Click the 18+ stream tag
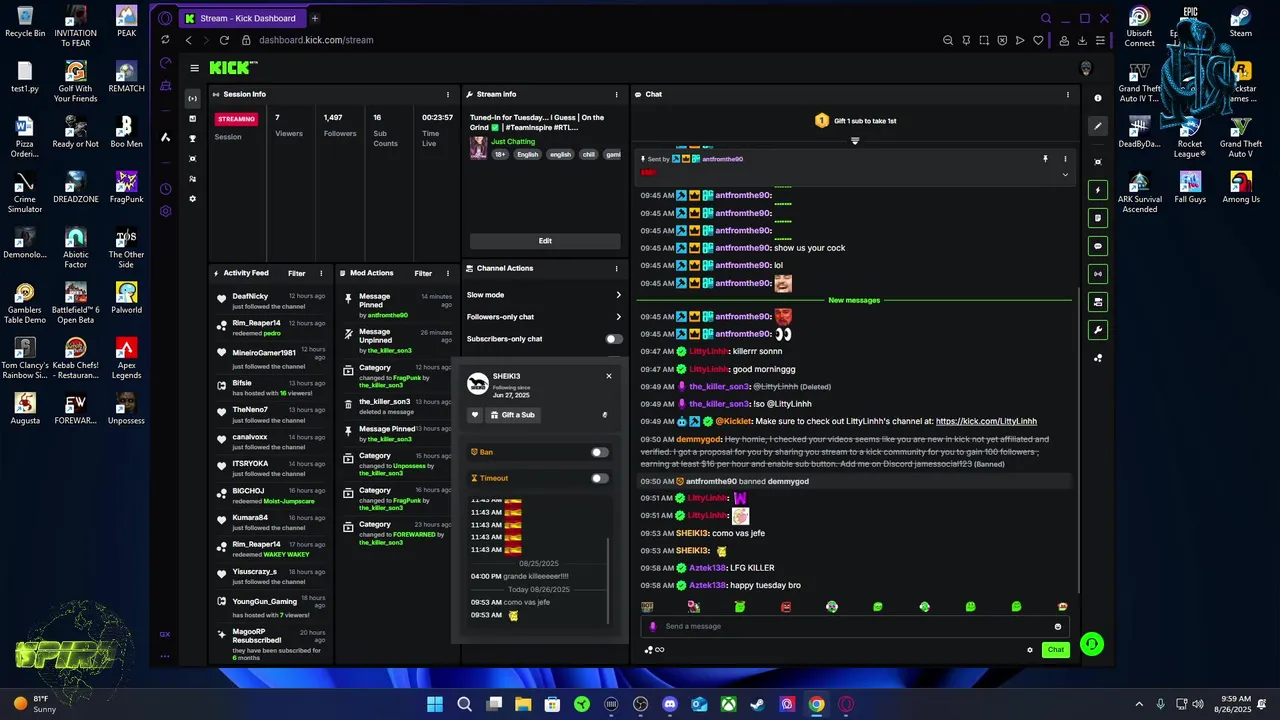 (500, 155)
